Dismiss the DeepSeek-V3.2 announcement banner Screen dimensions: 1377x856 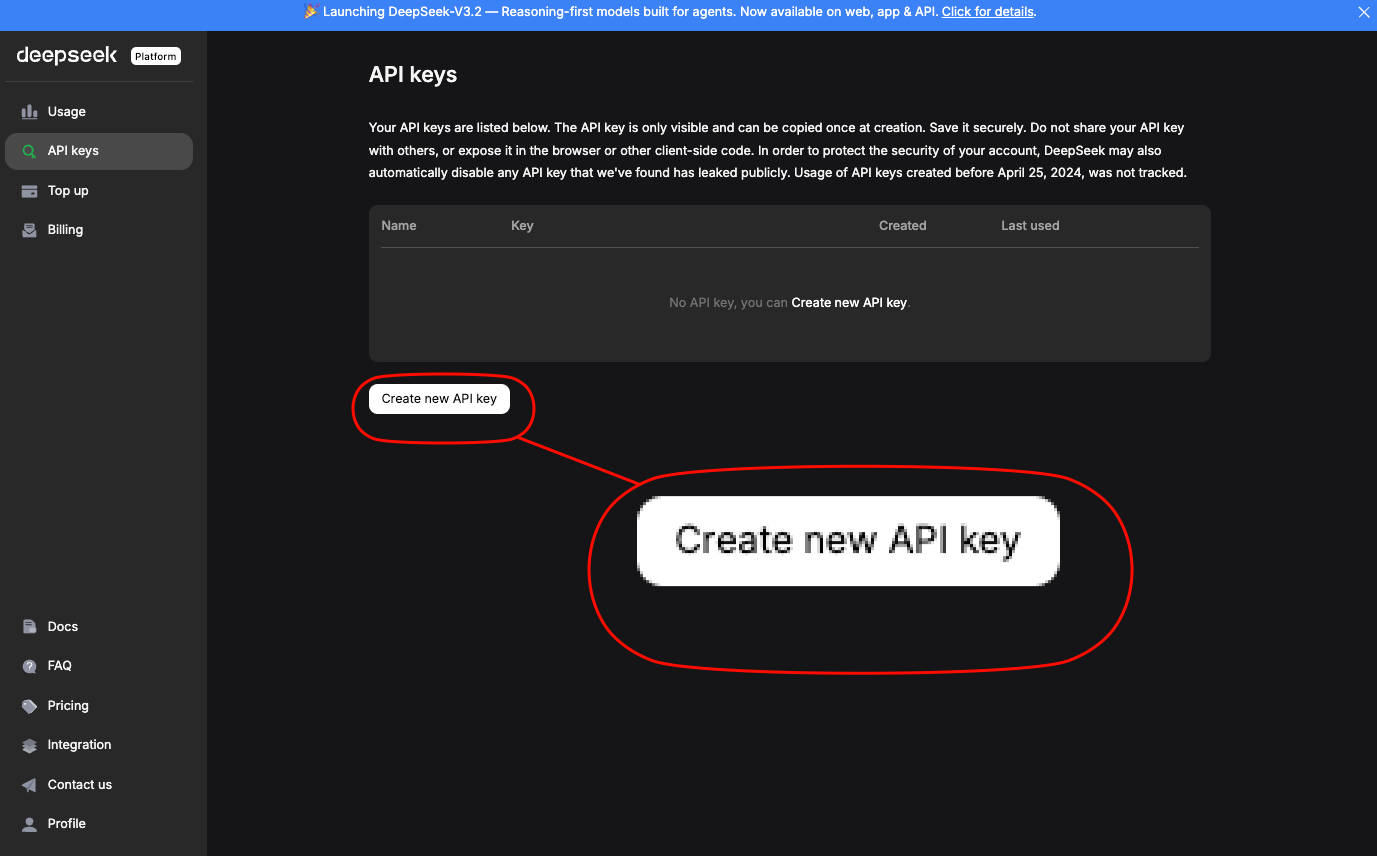coord(1364,13)
